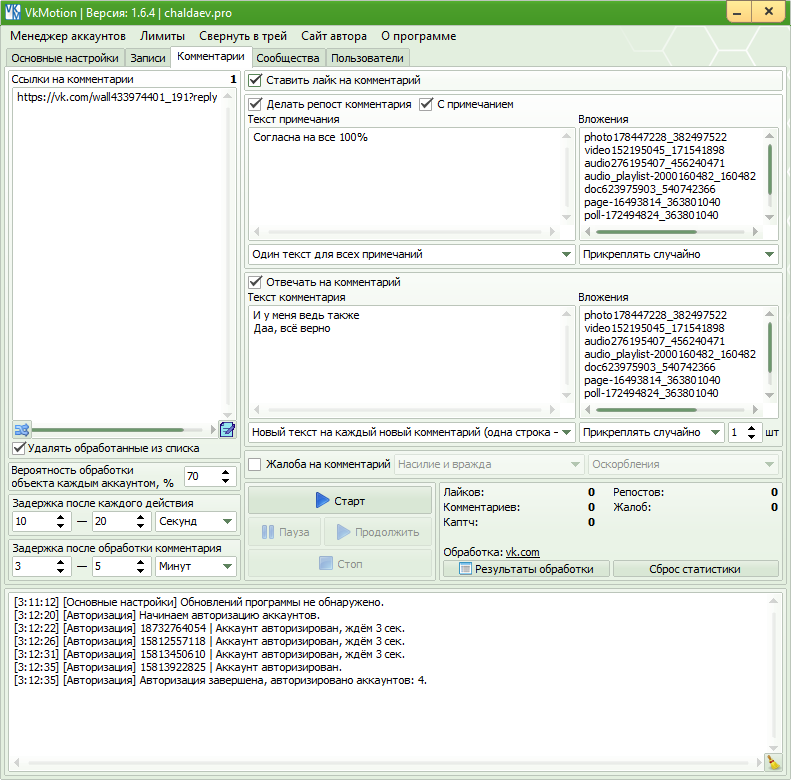Click the horizontal scrollbar under the links list
Viewport: 791px width, 780px height.
[120, 429]
